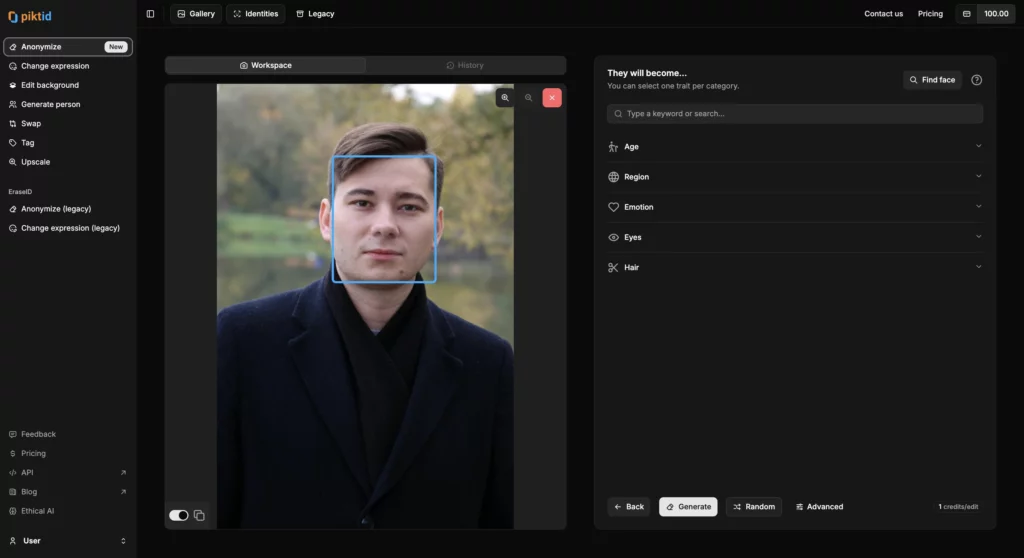
Task: Open Advanced settings
Action: (x=819, y=507)
